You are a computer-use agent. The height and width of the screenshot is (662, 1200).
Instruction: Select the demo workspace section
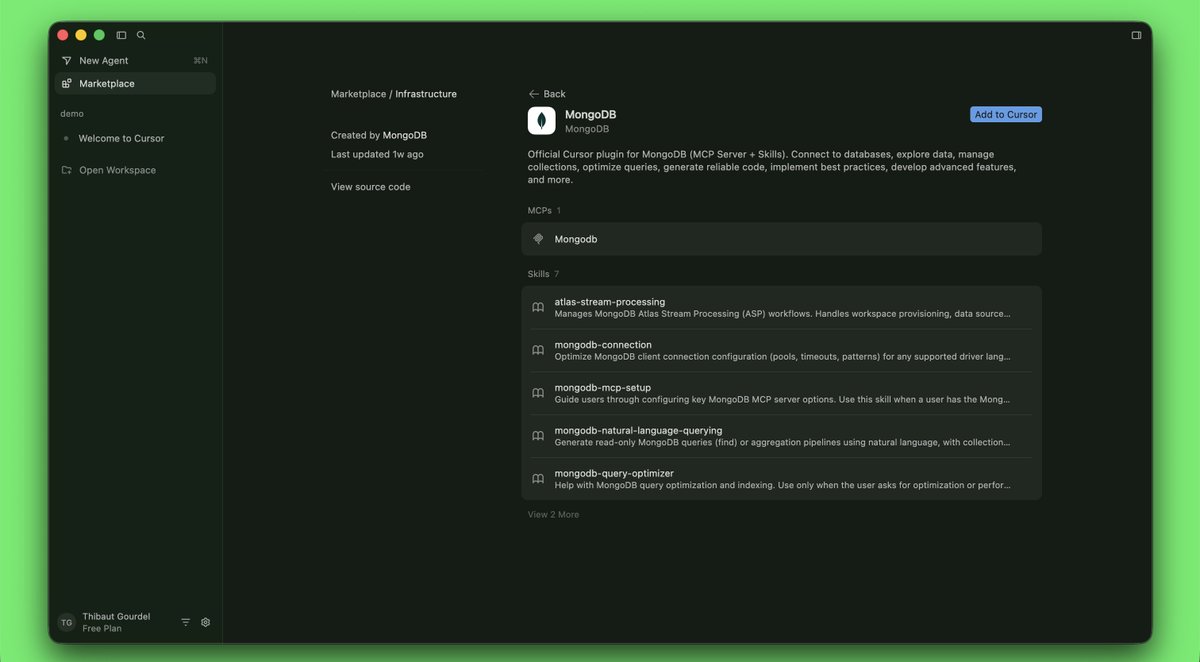pyautogui.click(x=71, y=113)
